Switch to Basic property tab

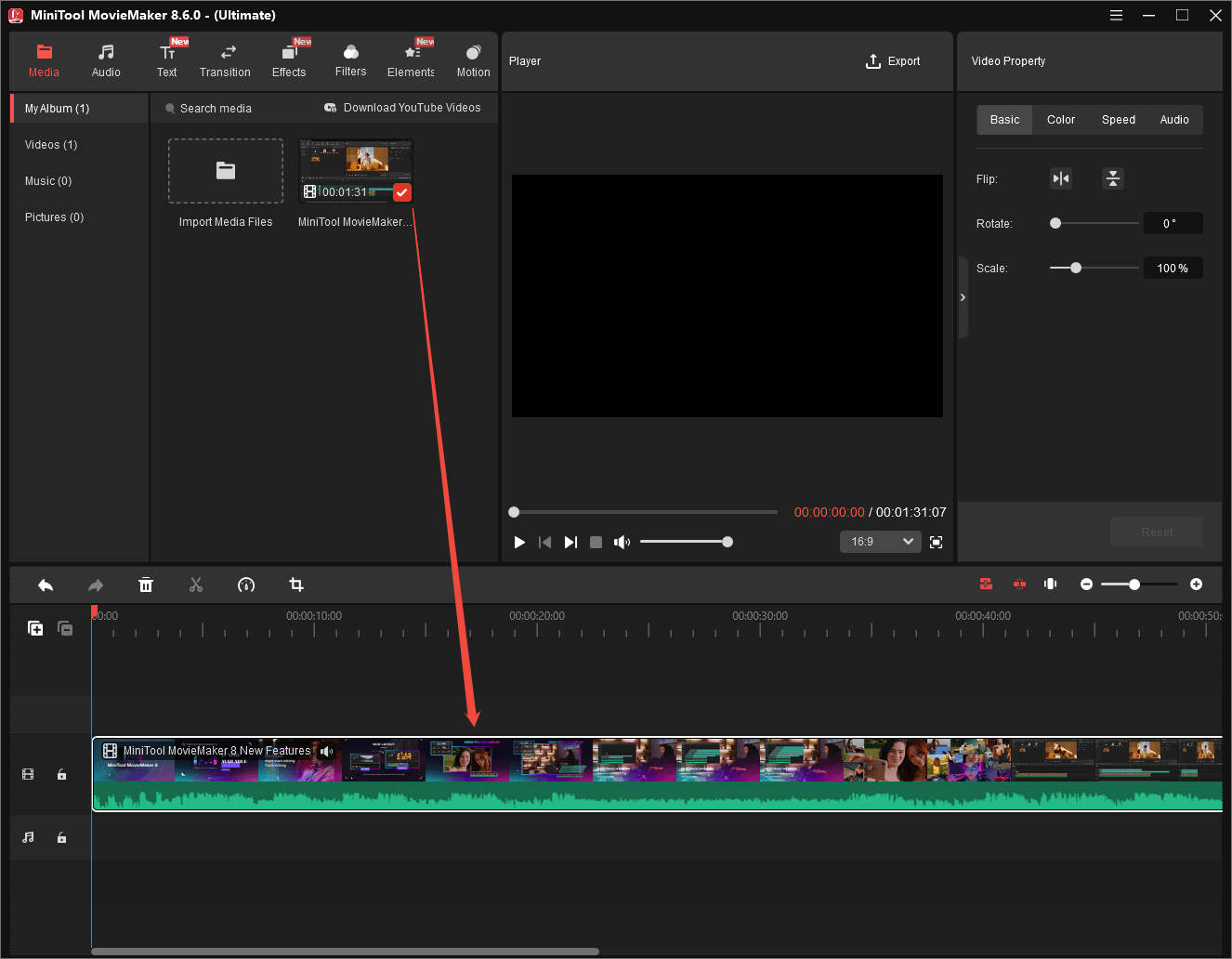[1004, 120]
